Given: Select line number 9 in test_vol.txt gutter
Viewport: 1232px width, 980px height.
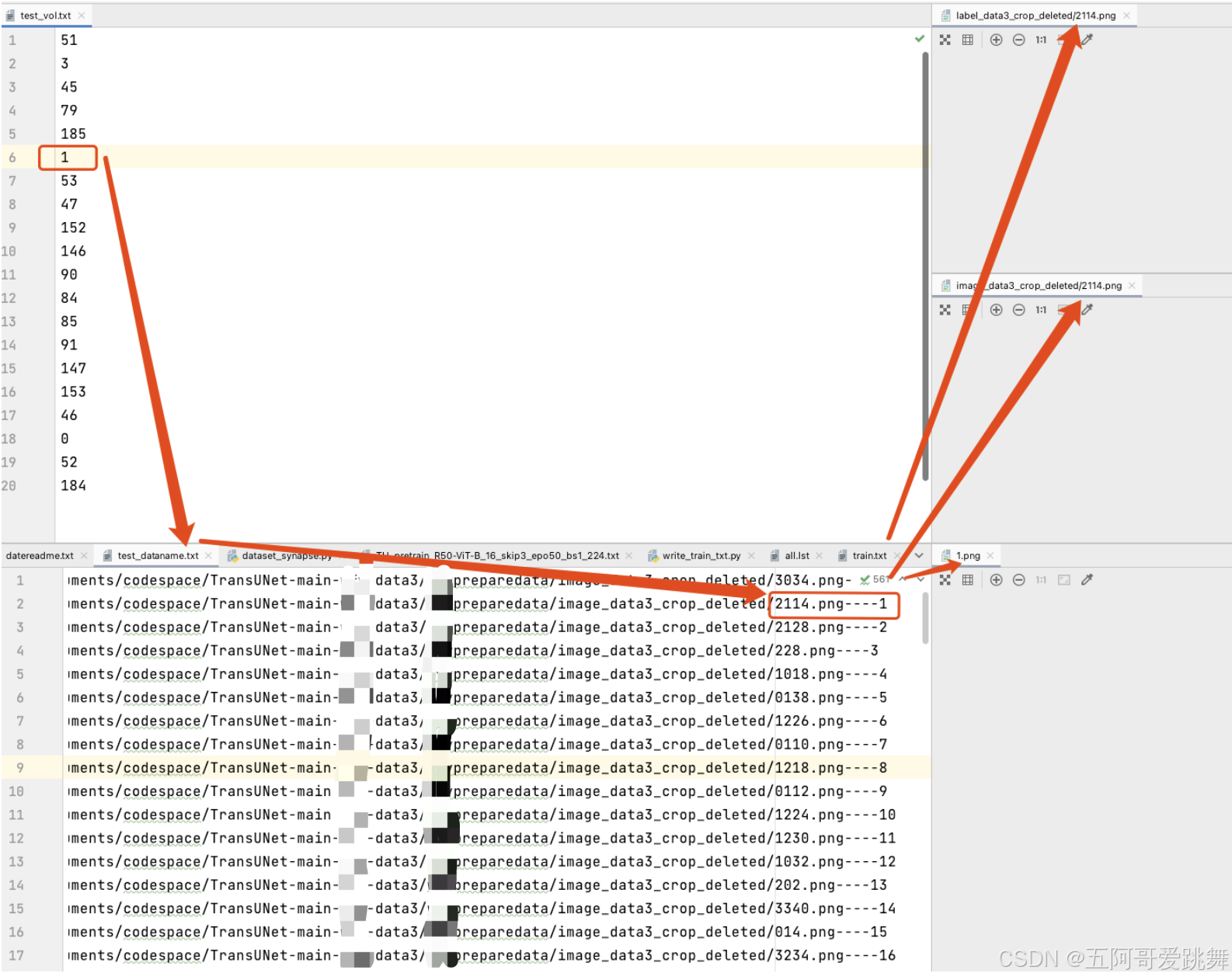Looking at the screenshot, I should click(x=12, y=228).
